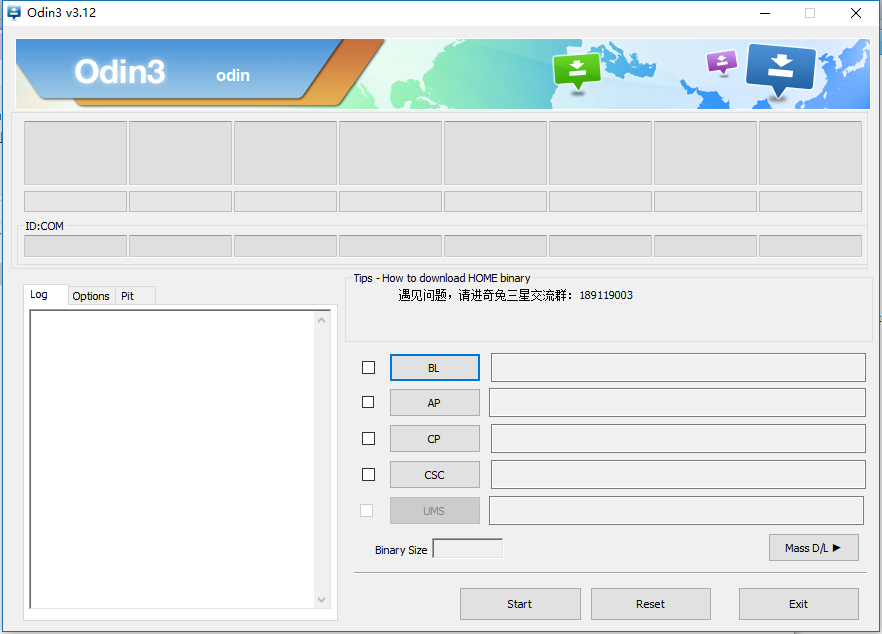
Task: Check the CP file checkbox
Action: tap(368, 438)
